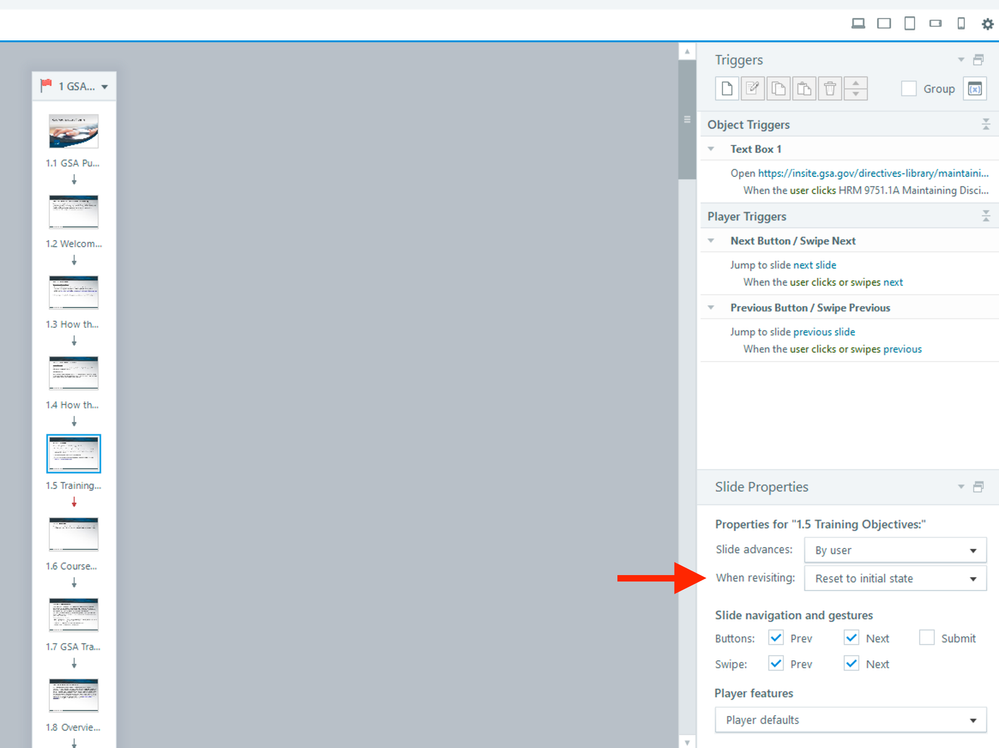
Task: Undock the Slide Properties panel
Action: (978, 487)
